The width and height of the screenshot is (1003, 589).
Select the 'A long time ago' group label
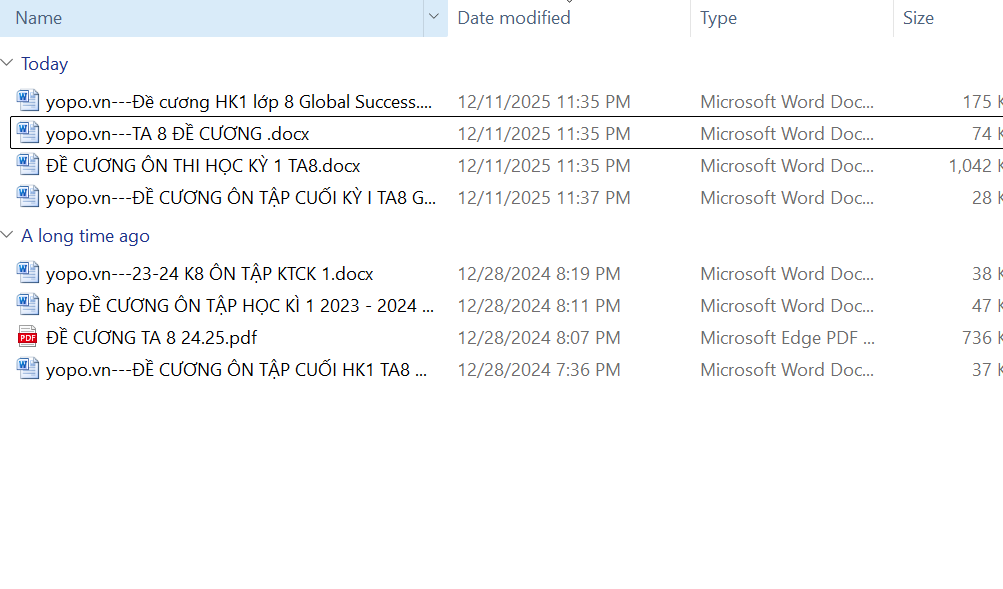click(x=85, y=236)
